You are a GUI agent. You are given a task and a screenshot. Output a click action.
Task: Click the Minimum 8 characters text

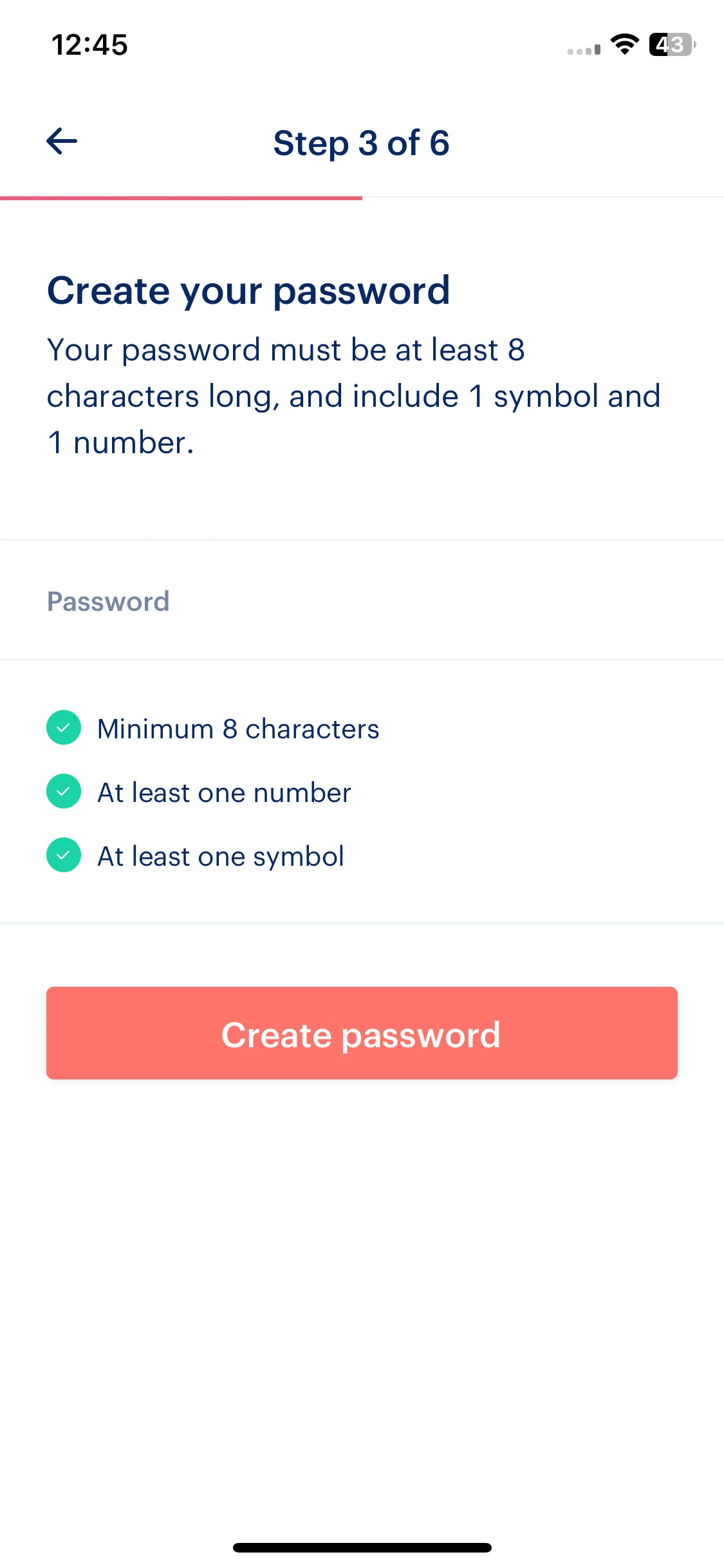pyautogui.click(x=238, y=729)
